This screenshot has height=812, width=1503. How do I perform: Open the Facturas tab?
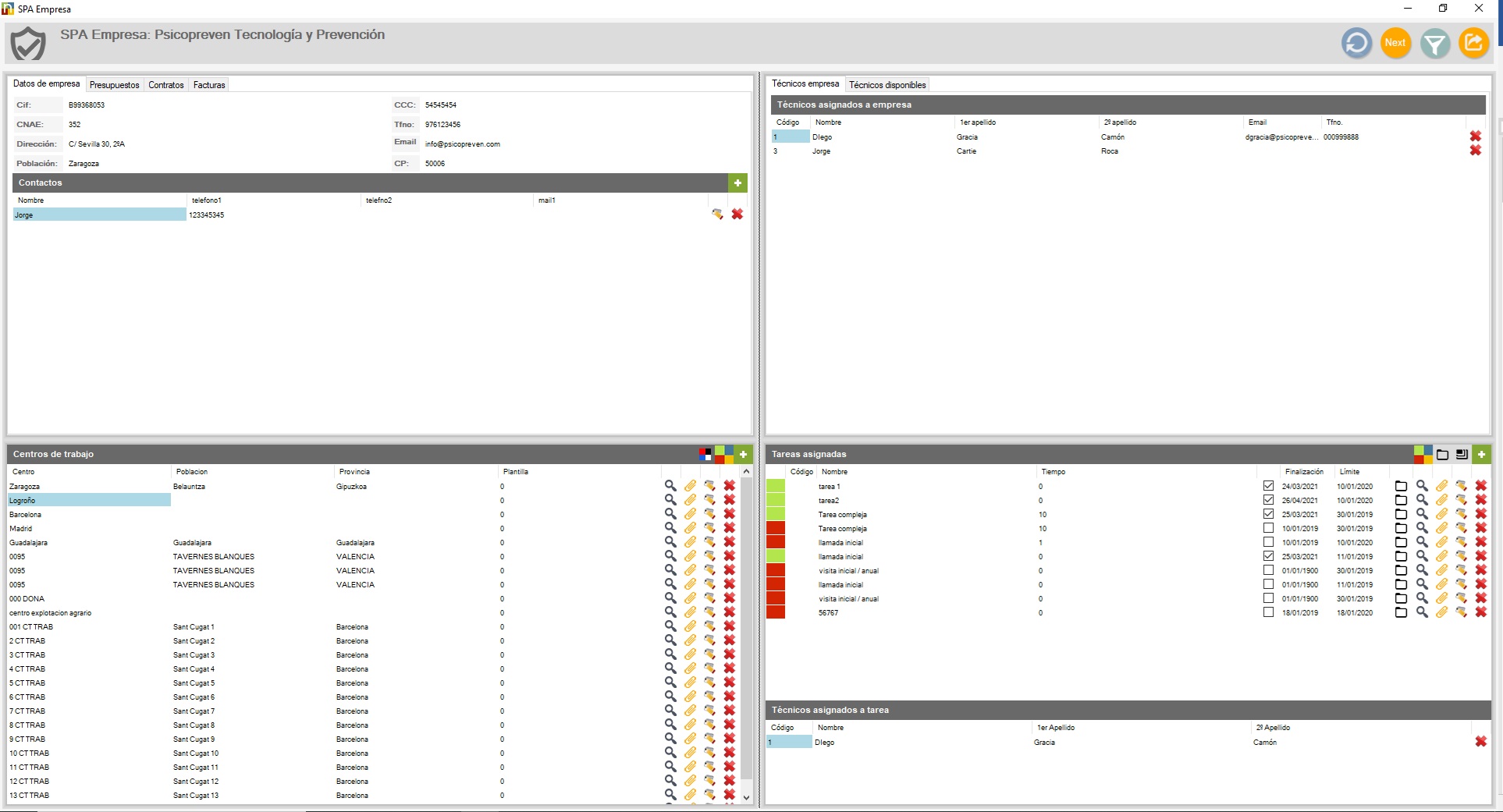(209, 85)
